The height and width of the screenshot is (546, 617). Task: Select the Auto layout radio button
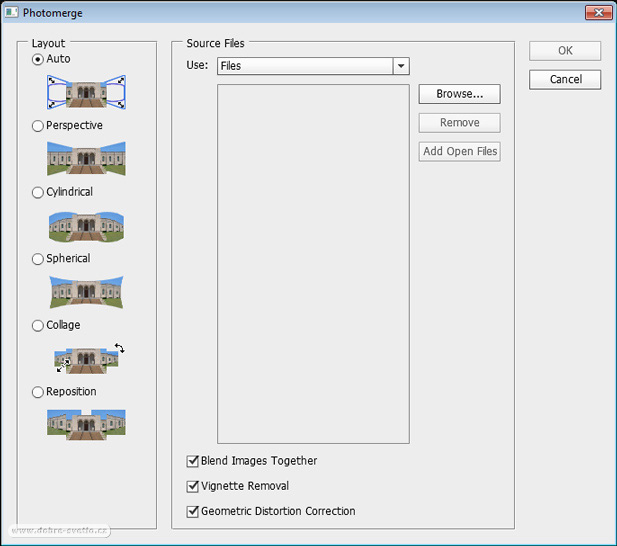point(38,59)
